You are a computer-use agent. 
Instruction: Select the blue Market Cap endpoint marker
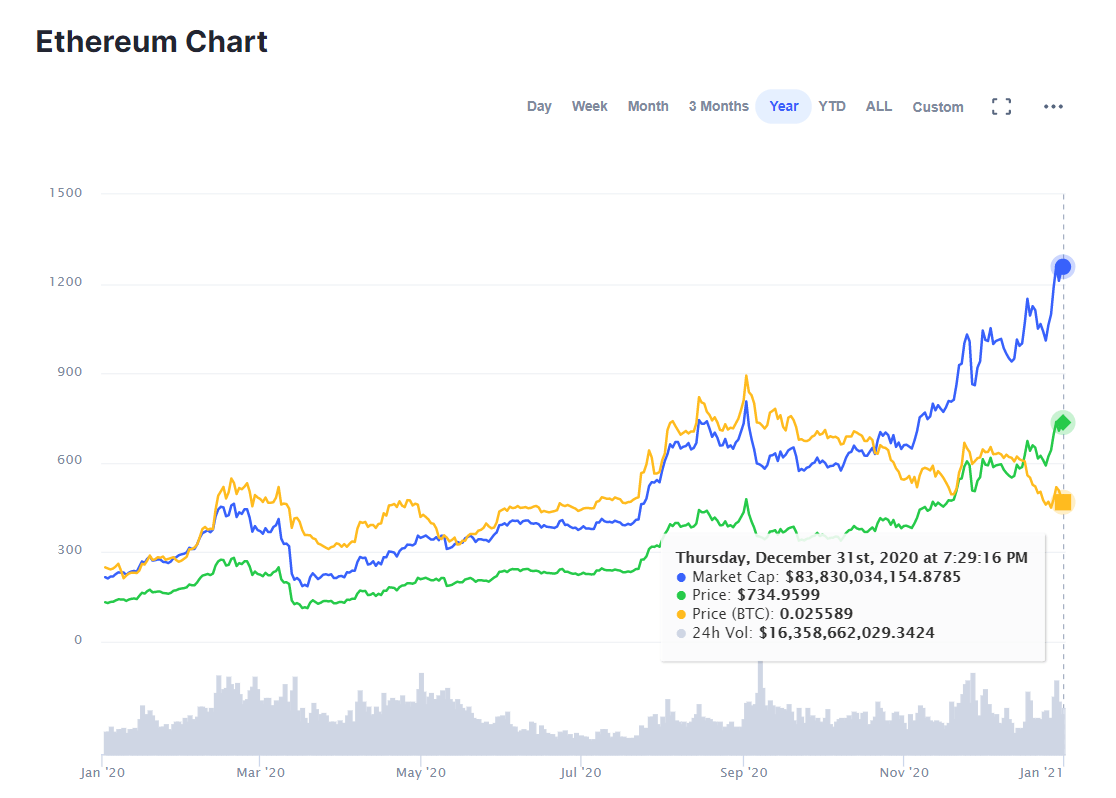click(1062, 266)
